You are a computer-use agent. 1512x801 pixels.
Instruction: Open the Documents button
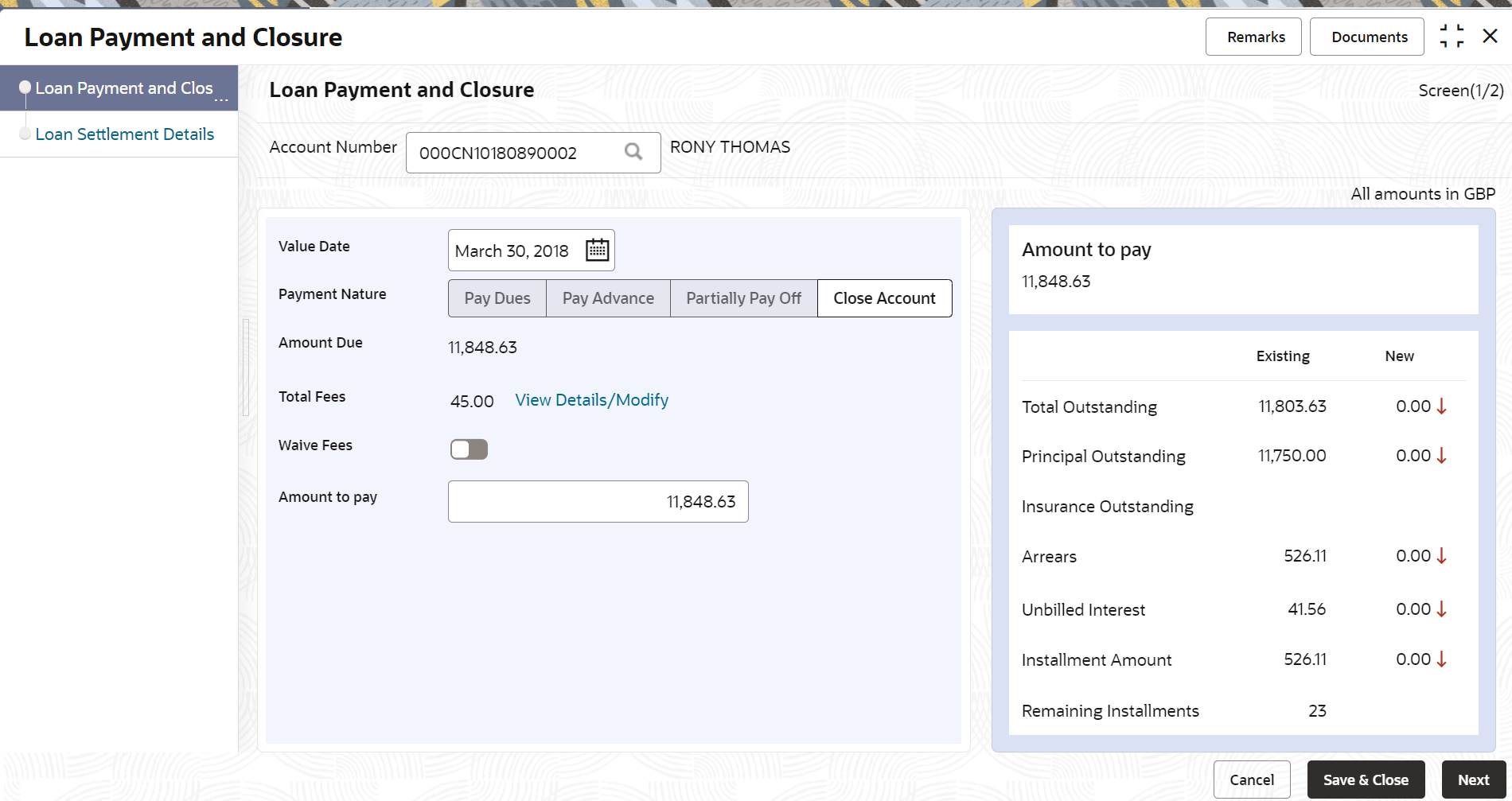click(1367, 37)
